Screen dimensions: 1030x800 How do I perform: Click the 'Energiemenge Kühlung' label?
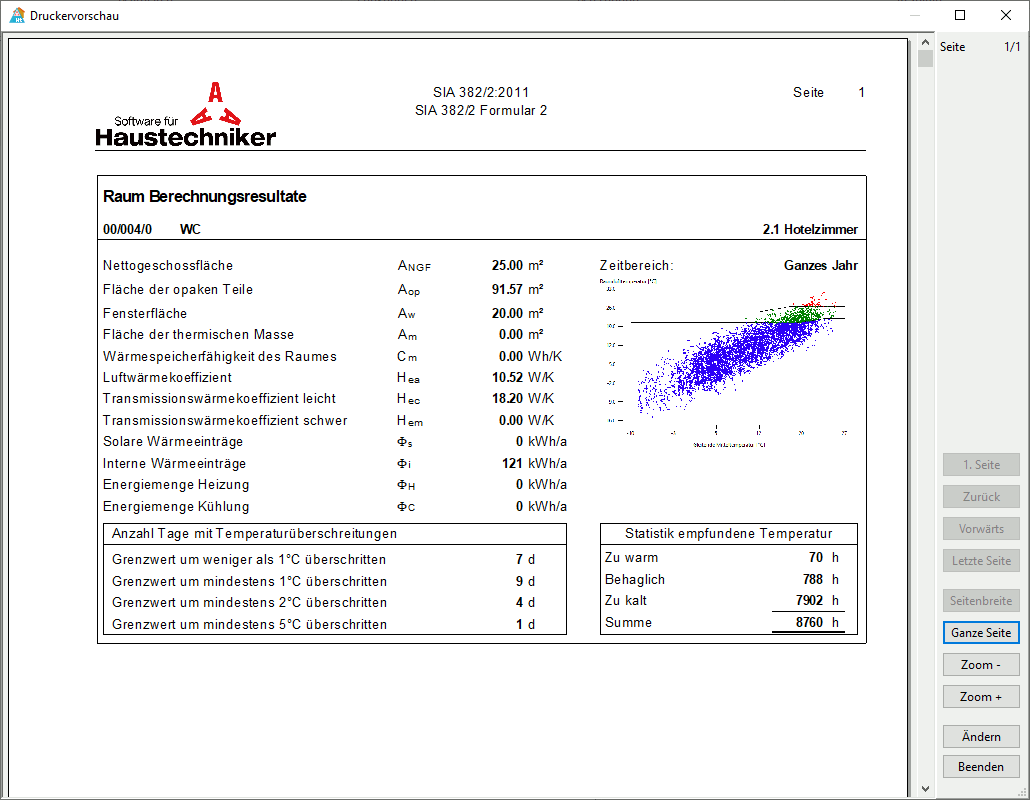(176, 506)
